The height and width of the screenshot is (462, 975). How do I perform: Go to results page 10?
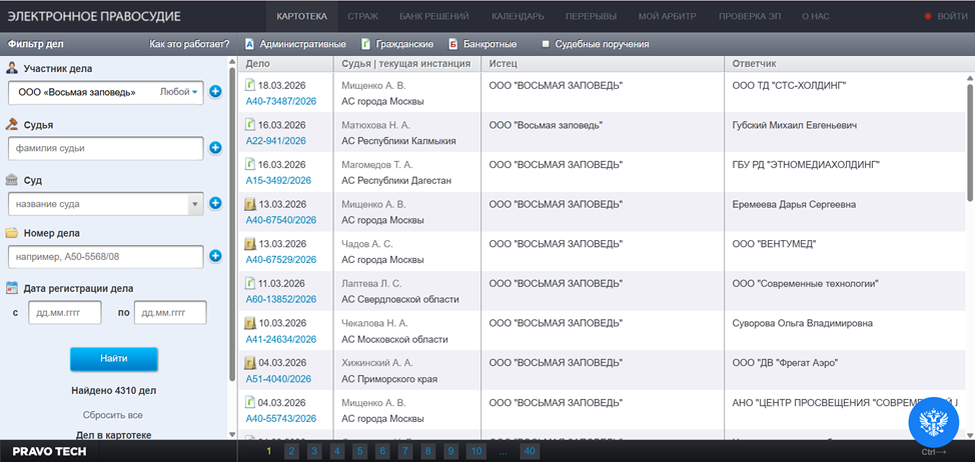tap(475, 451)
